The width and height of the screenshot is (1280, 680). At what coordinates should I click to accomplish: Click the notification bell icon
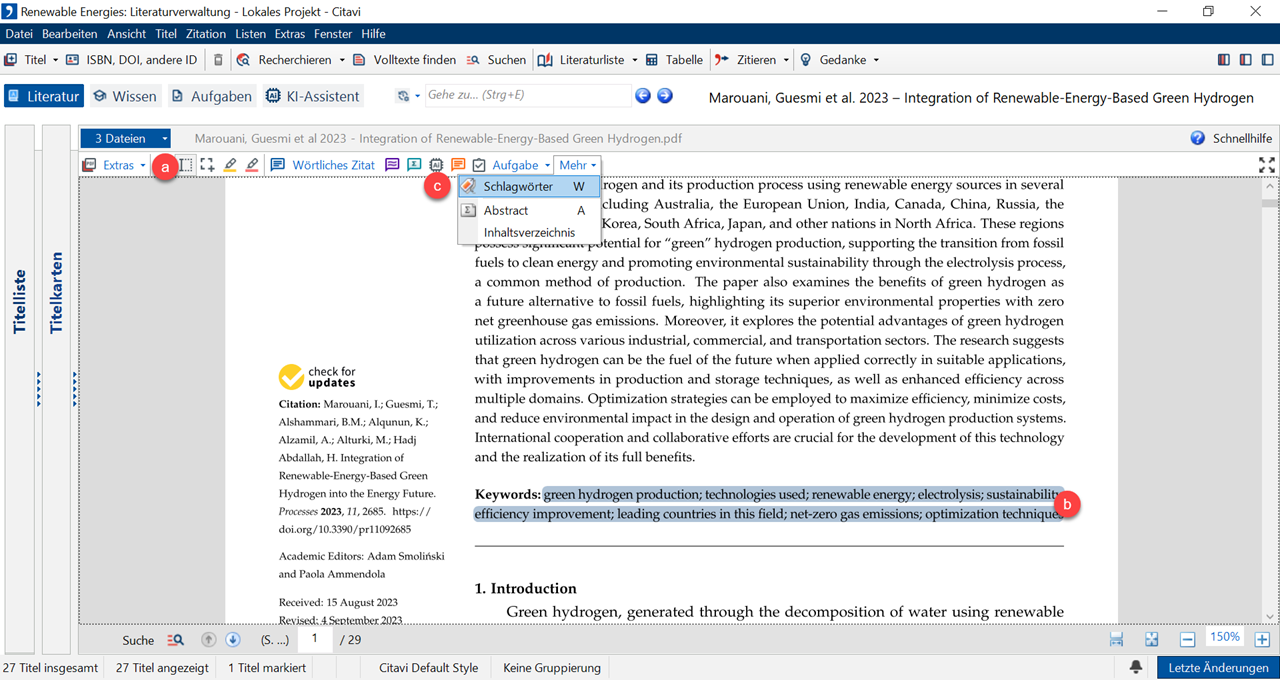tap(1136, 667)
